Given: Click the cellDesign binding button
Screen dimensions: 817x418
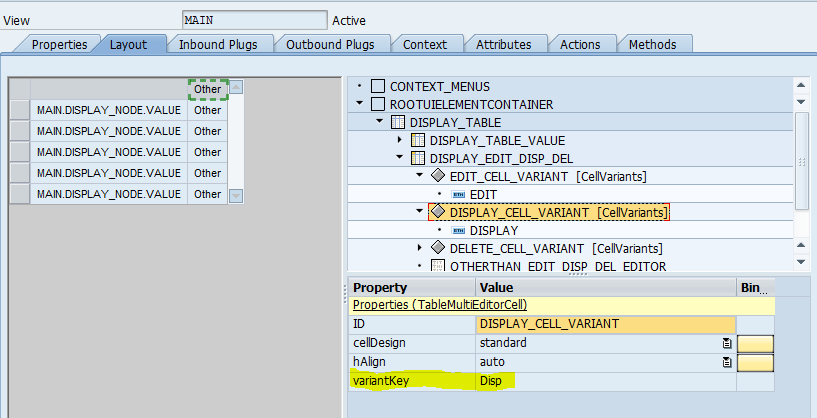Looking at the screenshot, I should pyautogui.click(x=755, y=344).
